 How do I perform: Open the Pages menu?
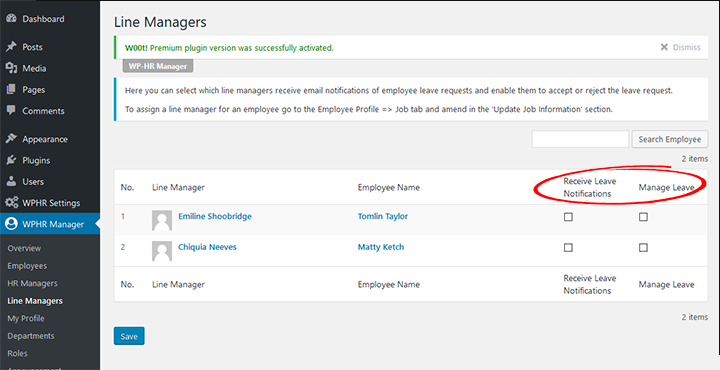(x=50, y=90)
